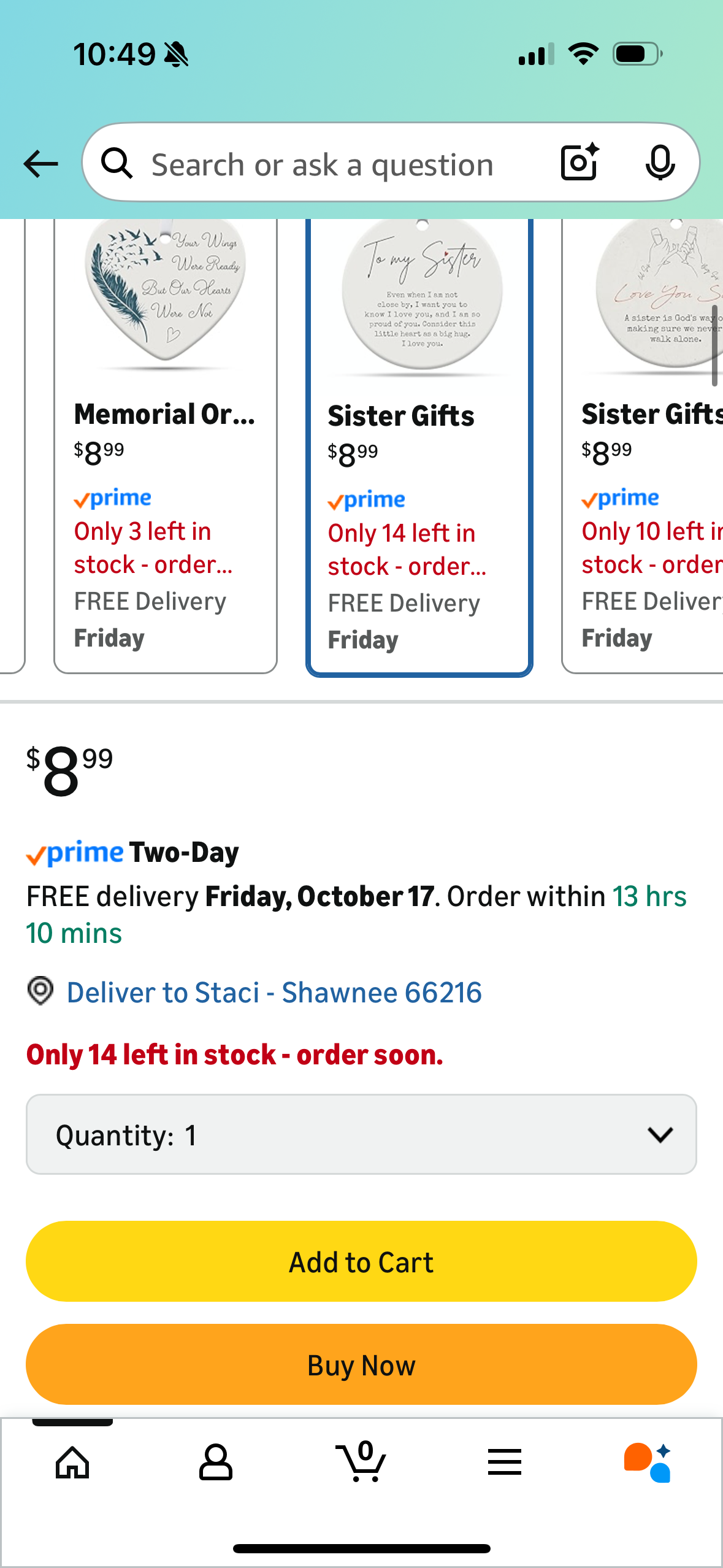Click the Buy Now button
The image size is (723, 1568).
click(x=361, y=1365)
